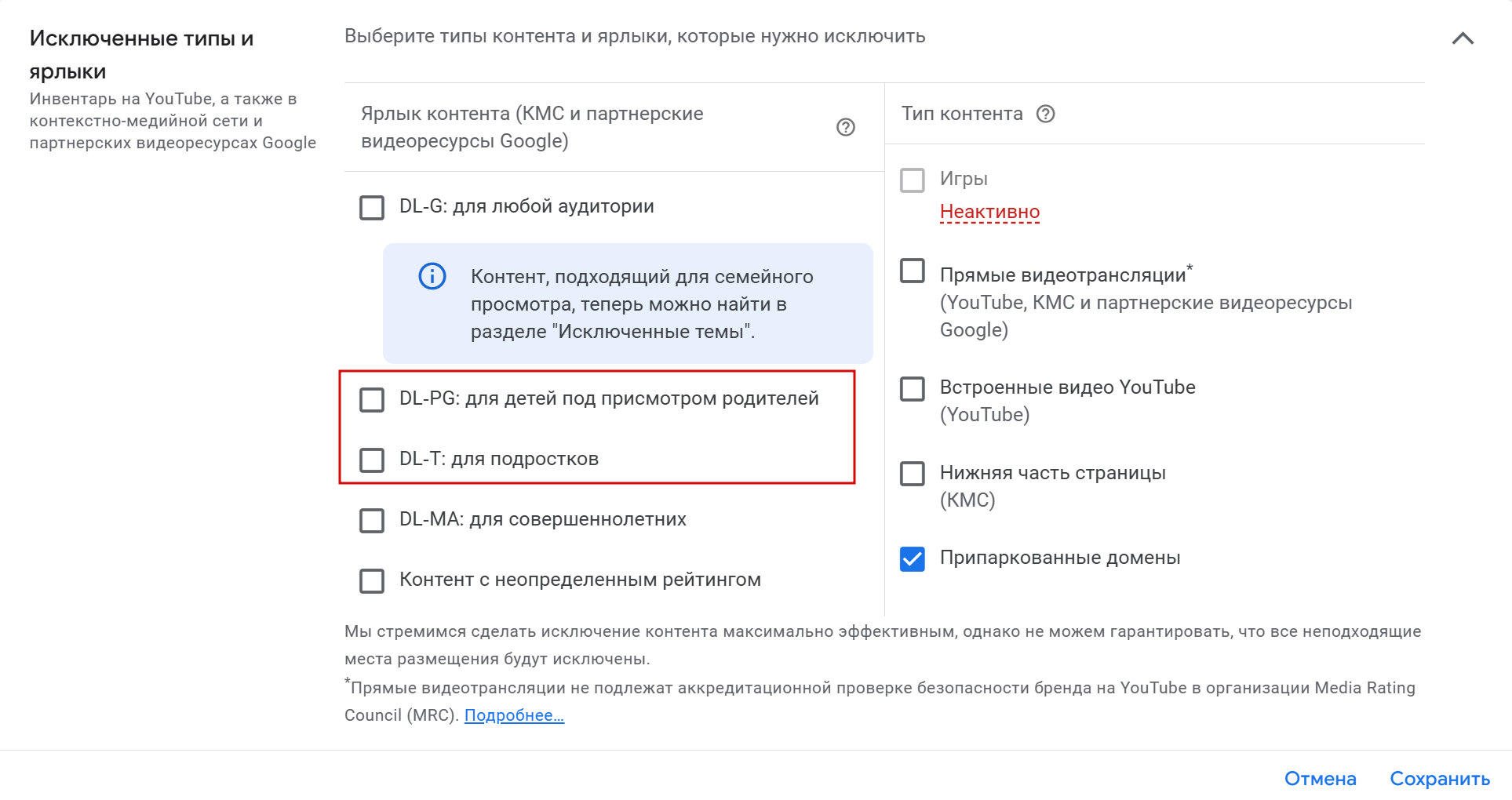Uncheck "Припаркованные домены" checkbox
Viewport: 1512px width, 800px height.
pyautogui.click(x=913, y=558)
